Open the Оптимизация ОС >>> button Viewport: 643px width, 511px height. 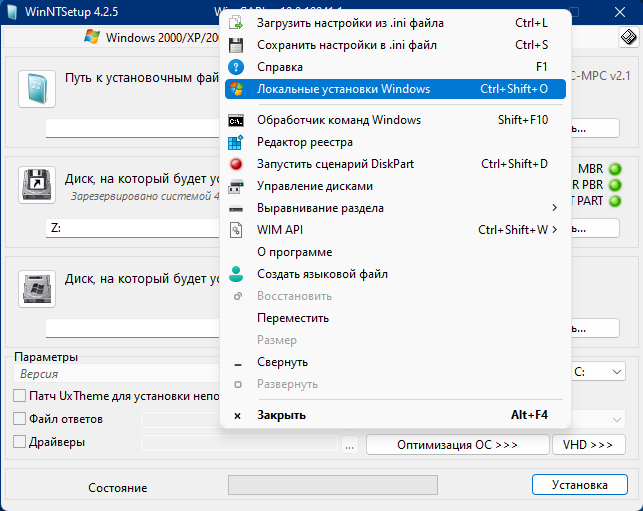457,445
